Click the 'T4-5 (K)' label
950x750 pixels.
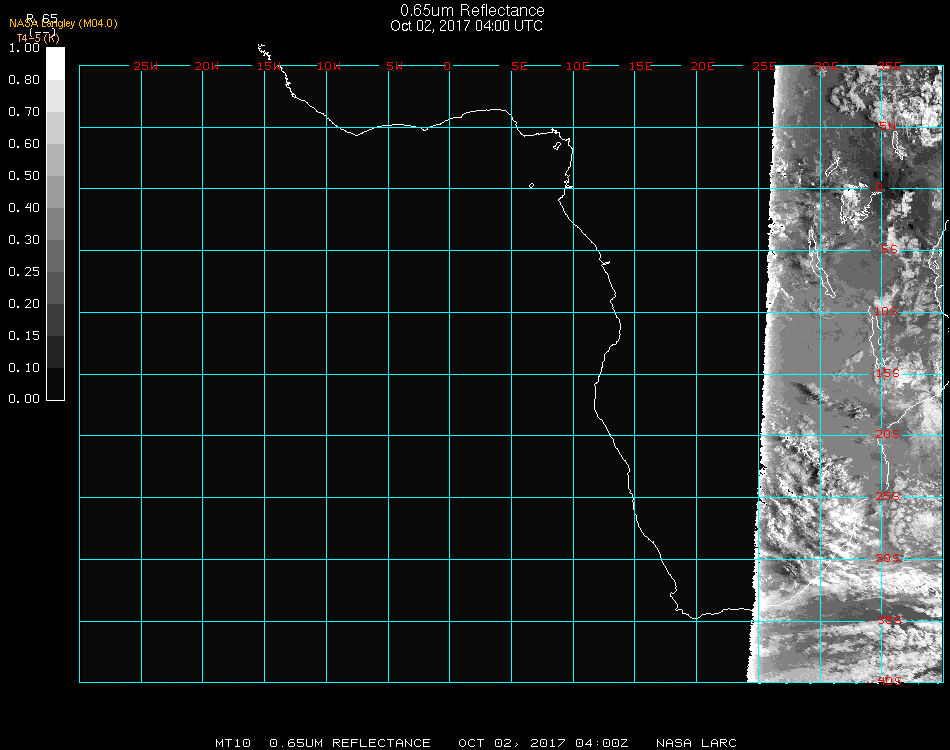38,38
